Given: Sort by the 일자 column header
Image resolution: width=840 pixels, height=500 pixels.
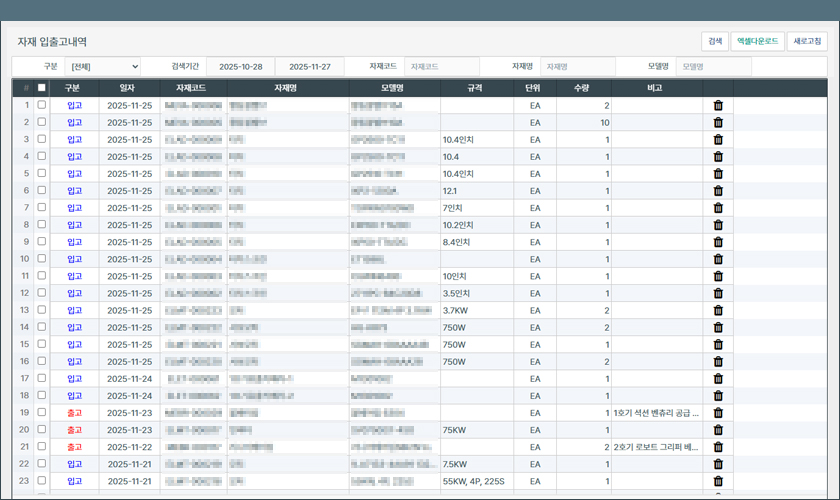Looking at the screenshot, I should [128, 88].
